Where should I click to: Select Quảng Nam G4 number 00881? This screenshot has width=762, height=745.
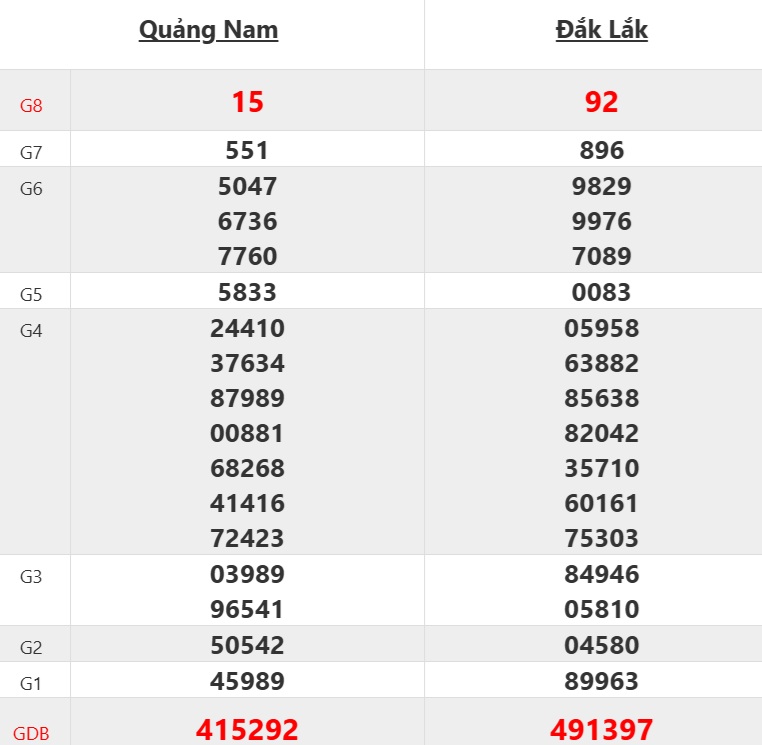point(247,433)
